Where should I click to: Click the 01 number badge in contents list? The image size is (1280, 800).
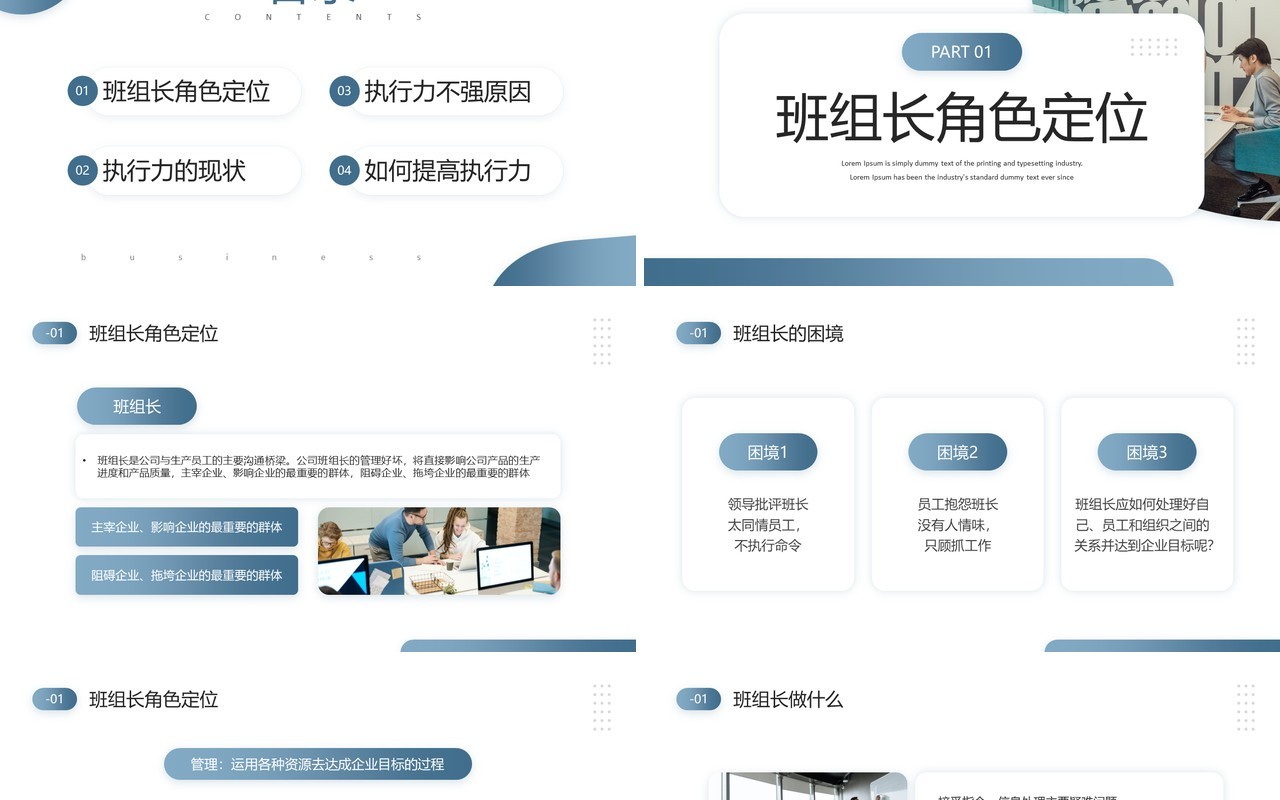click(x=82, y=91)
